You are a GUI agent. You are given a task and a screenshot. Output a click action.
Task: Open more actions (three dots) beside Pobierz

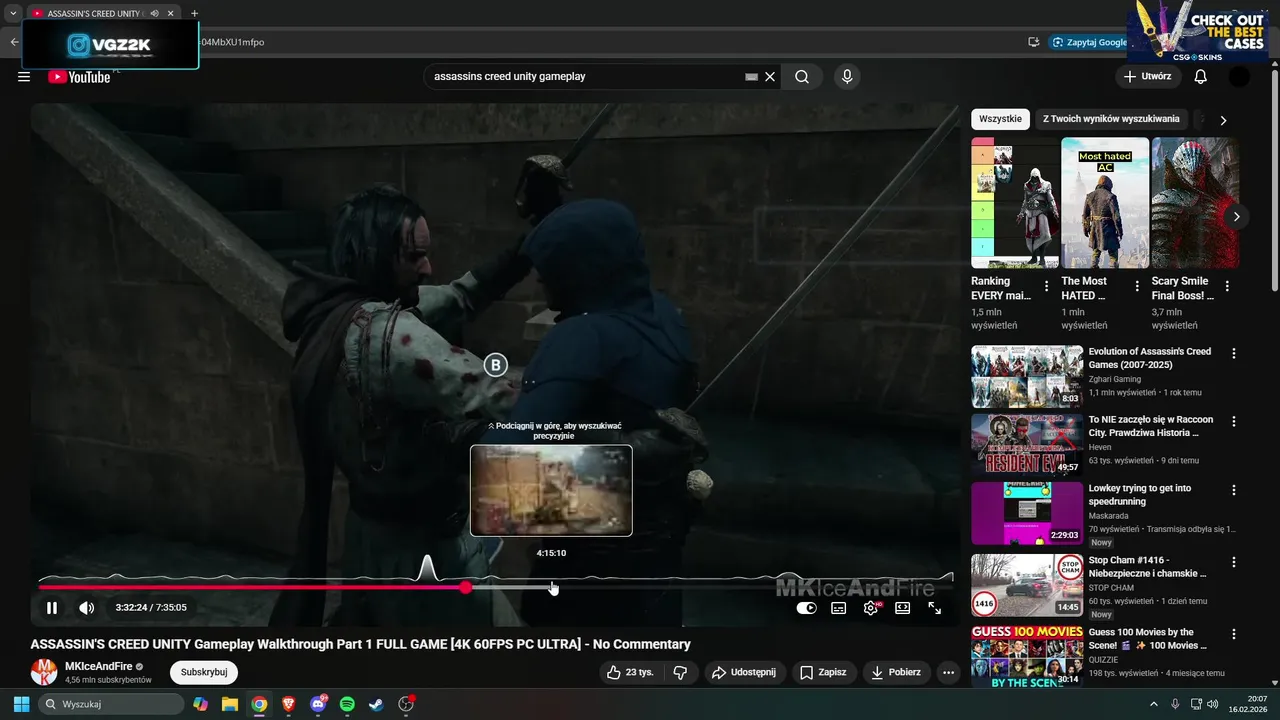point(949,672)
